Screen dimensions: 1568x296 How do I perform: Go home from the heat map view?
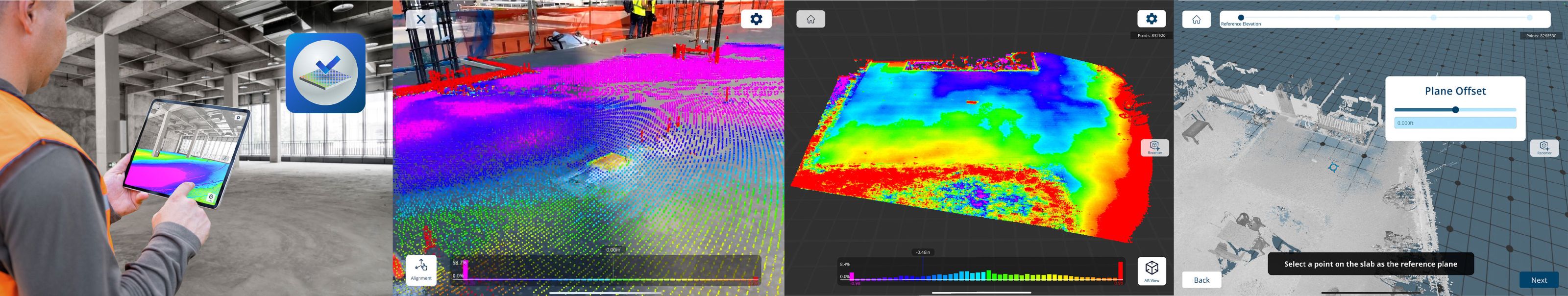point(811,19)
